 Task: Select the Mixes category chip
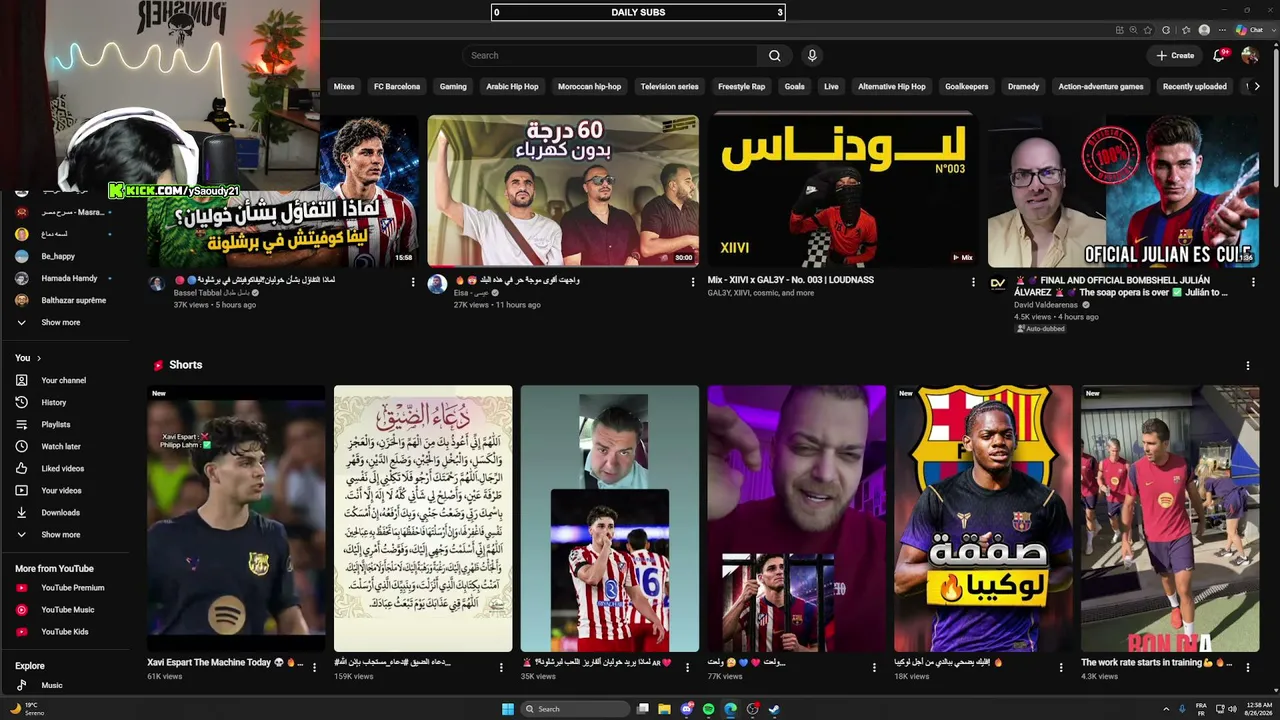(x=344, y=87)
